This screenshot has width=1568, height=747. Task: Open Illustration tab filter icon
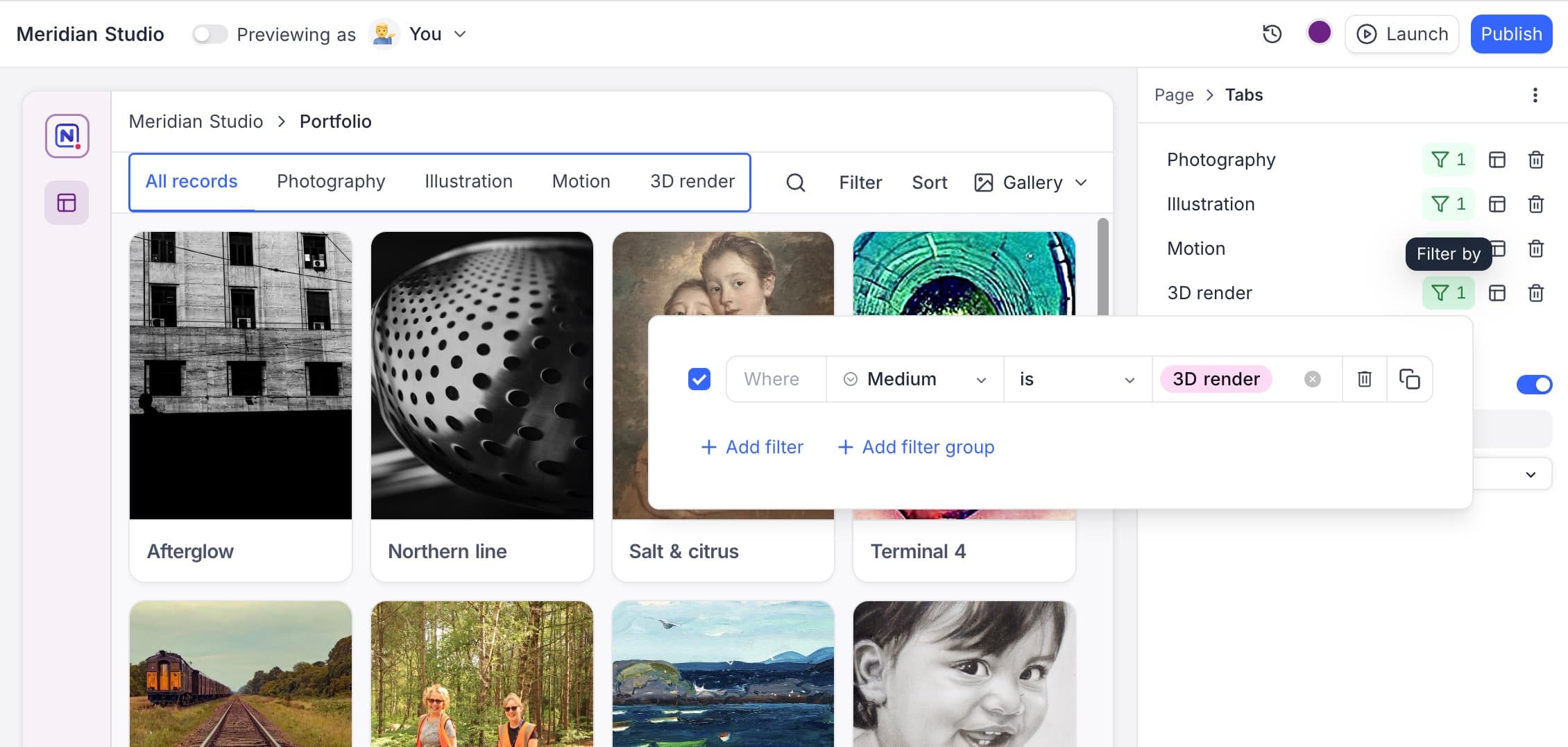point(1449,204)
